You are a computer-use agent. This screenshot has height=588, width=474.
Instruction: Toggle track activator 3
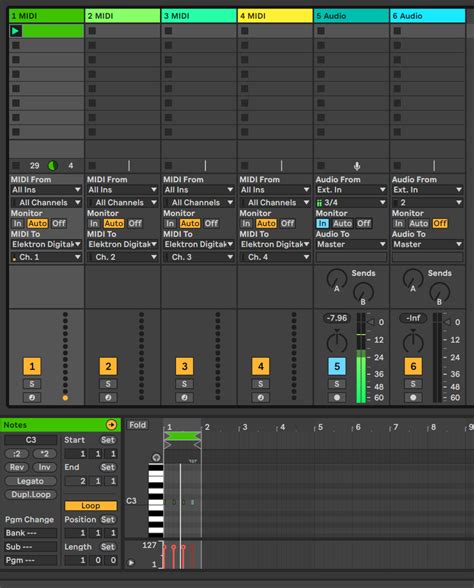tap(184, 366)
